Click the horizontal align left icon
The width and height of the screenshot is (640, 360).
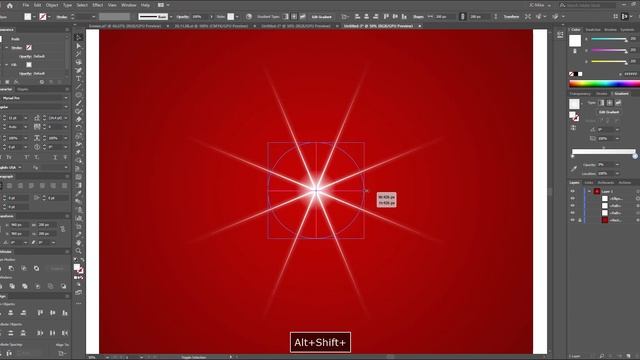(358, 17)
